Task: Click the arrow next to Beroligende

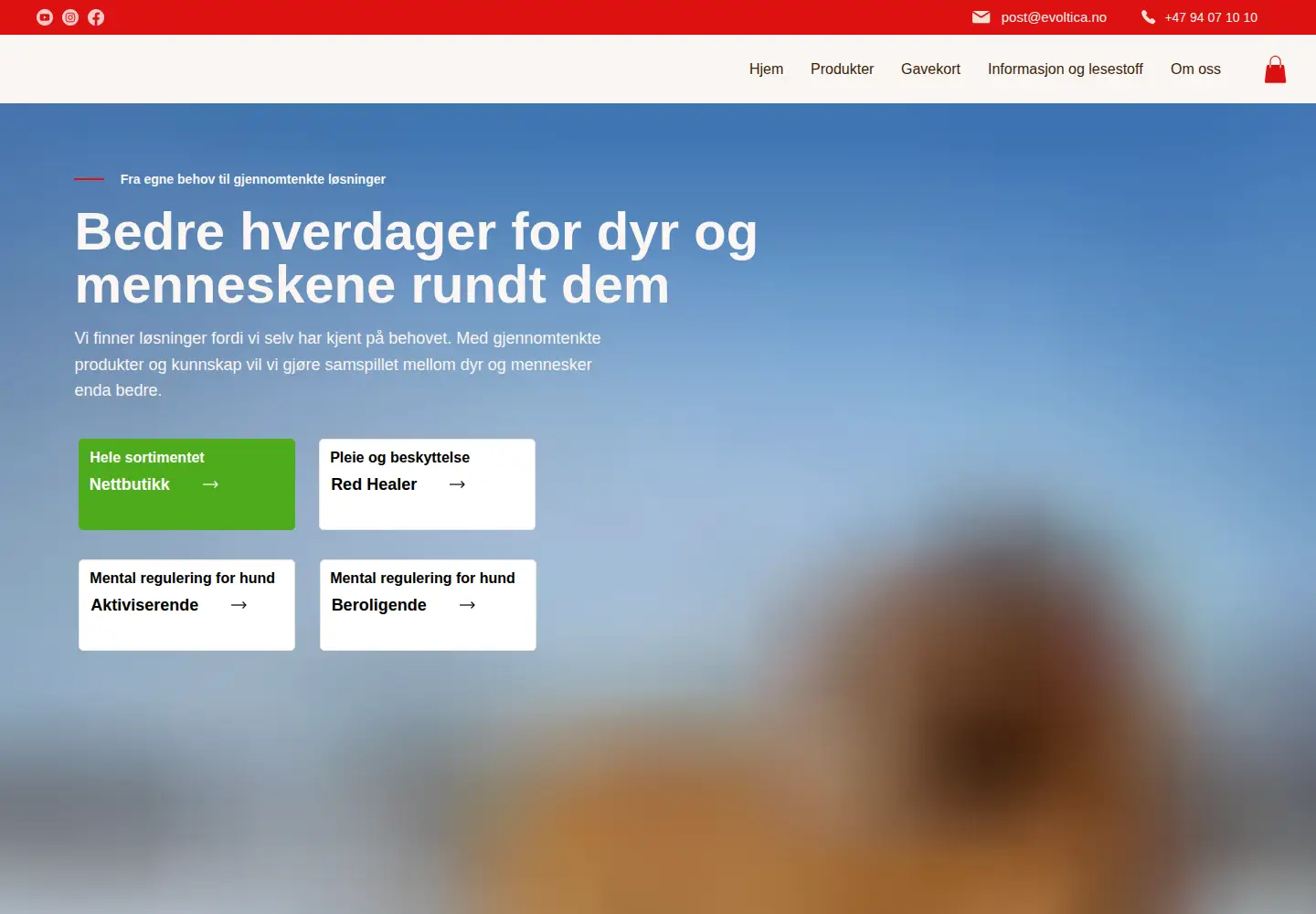Action: coord(468,605)
